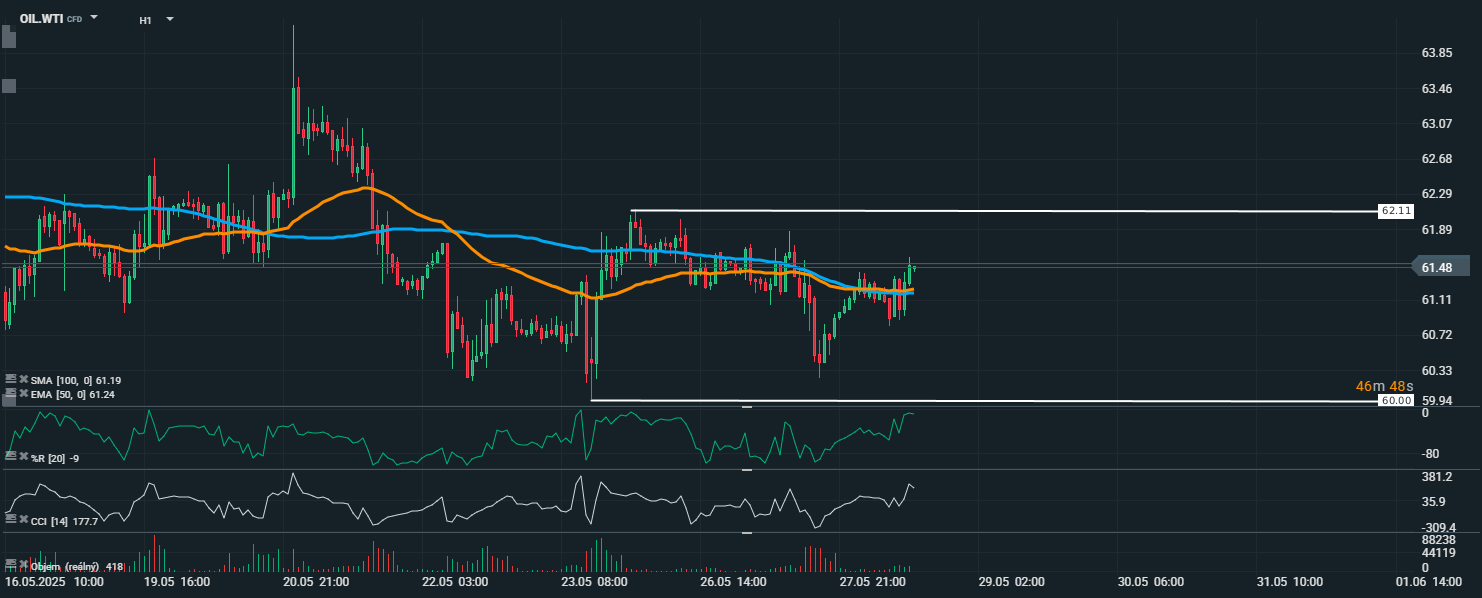1482x598 pixels.
Task: Remove the Objem (reálný) volume indicator
Action: click(23, 566)
